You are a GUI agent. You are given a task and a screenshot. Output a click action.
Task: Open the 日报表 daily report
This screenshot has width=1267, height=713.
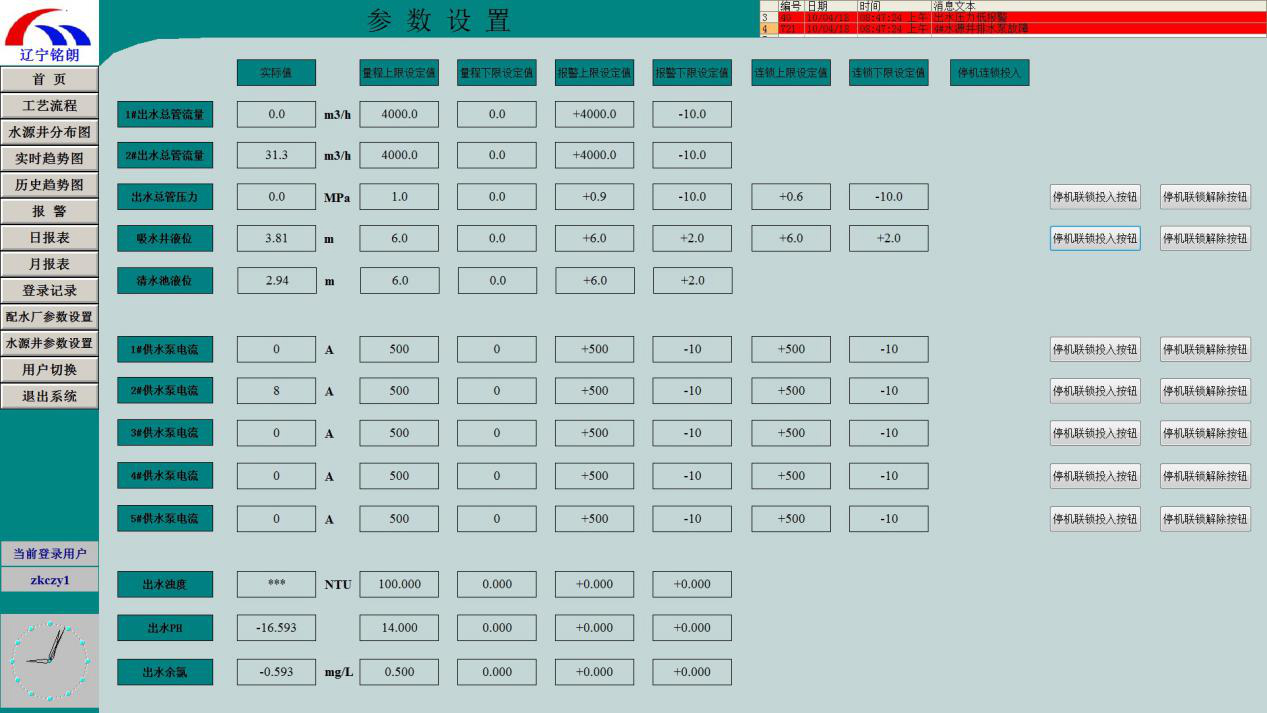[49, 238]
